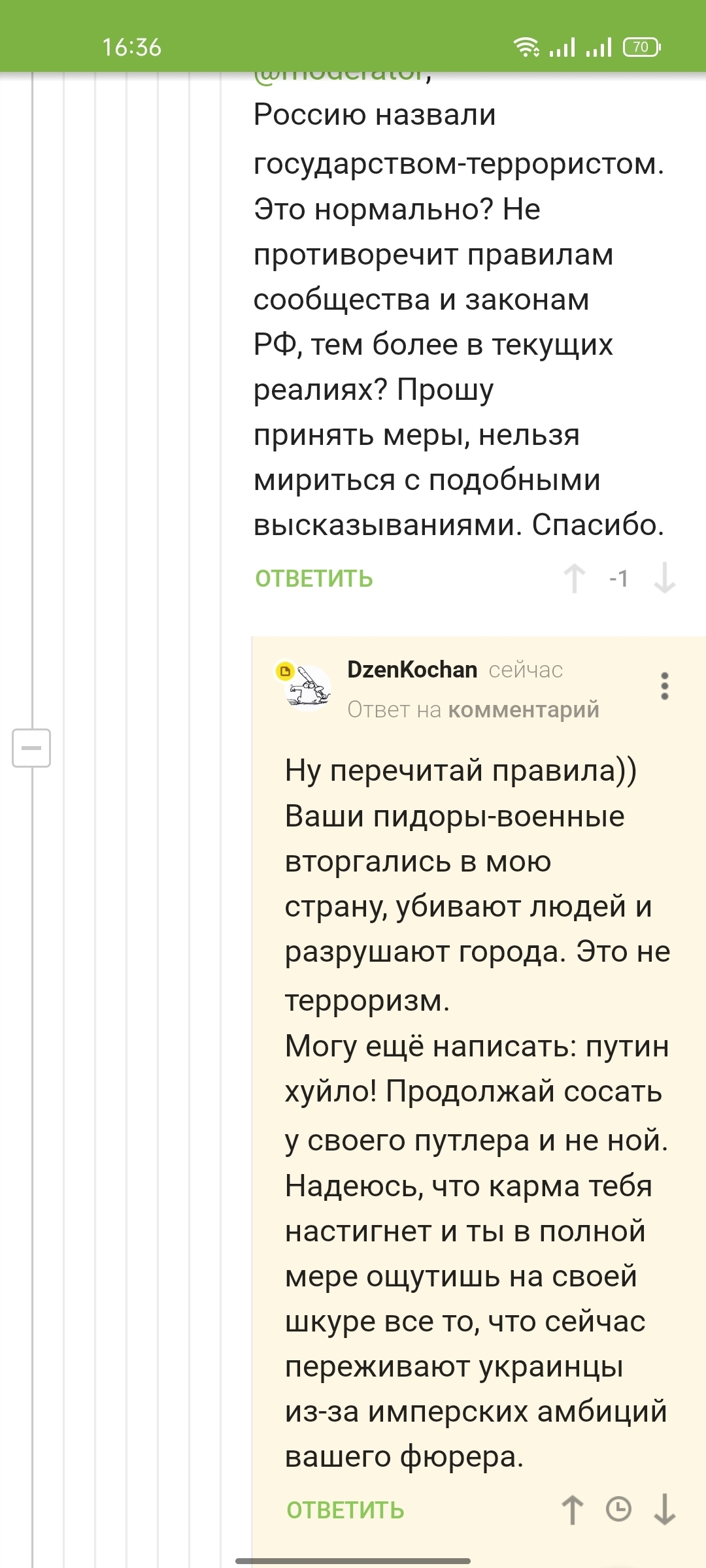Open DzenKochan's profile via username
The image size is (706, 1568).
(412, 670)
